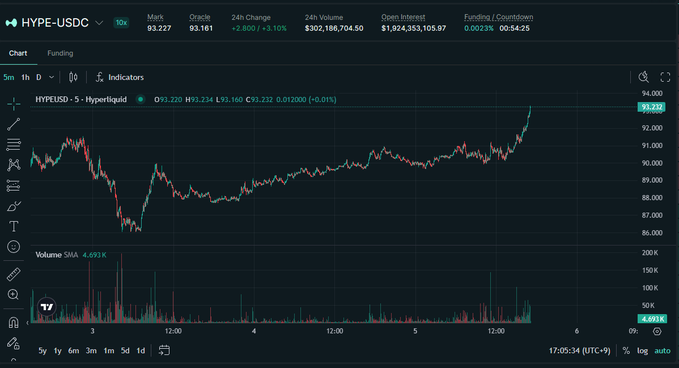This screenshot has width=679, height=368.
Task: Select the ruler measure tool
Action: 13,274
